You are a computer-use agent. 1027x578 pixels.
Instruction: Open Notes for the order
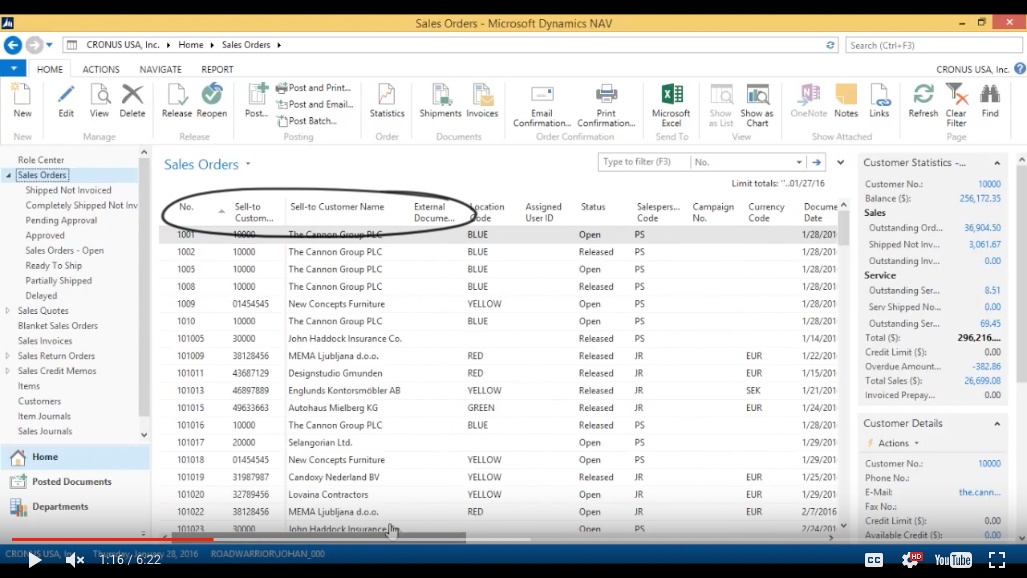click(x=846, y=101)
